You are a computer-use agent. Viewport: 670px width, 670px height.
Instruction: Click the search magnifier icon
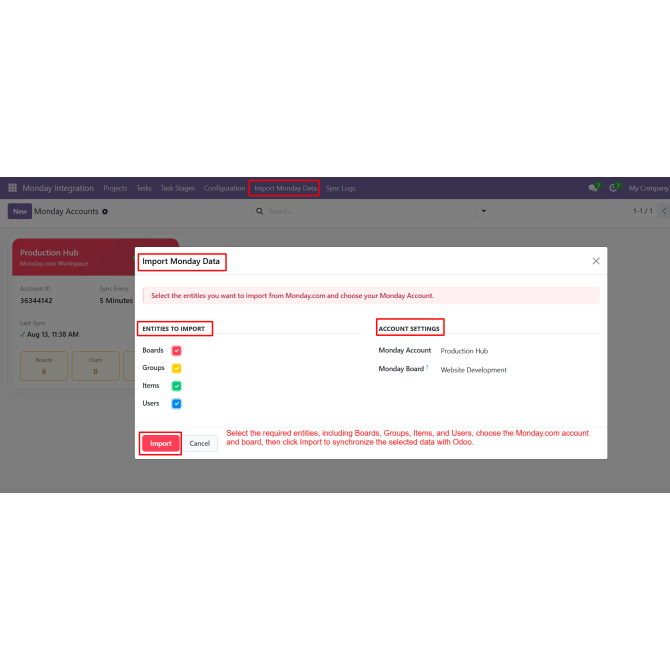[259, 211]
